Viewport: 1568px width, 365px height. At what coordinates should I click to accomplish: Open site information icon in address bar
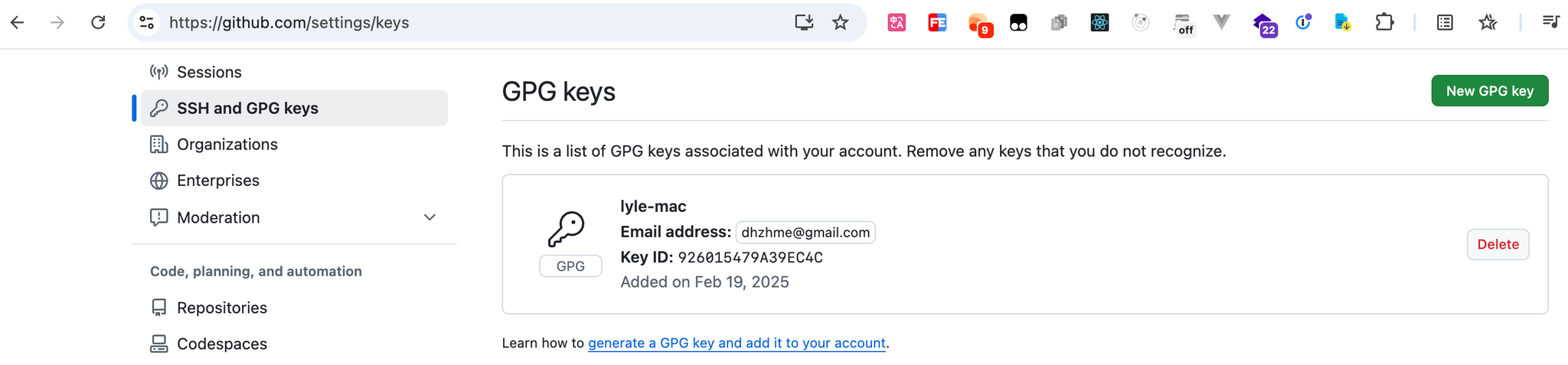(x=147, y=23)
